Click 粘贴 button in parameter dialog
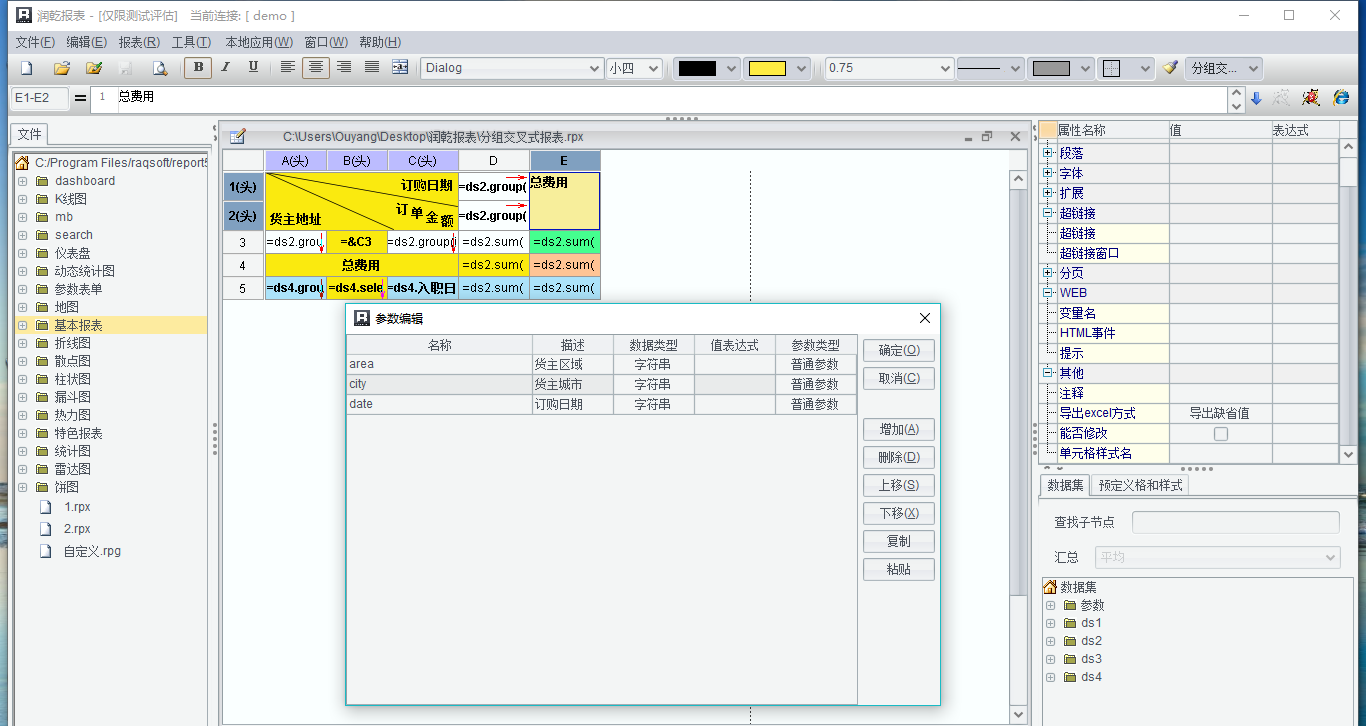 pyautogui.click(x=899, y=569)
